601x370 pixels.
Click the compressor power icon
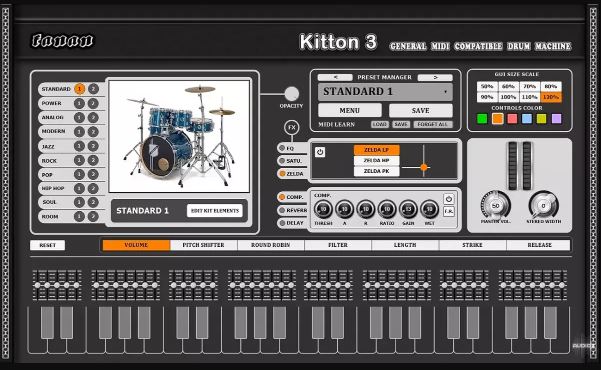point(449,199)
